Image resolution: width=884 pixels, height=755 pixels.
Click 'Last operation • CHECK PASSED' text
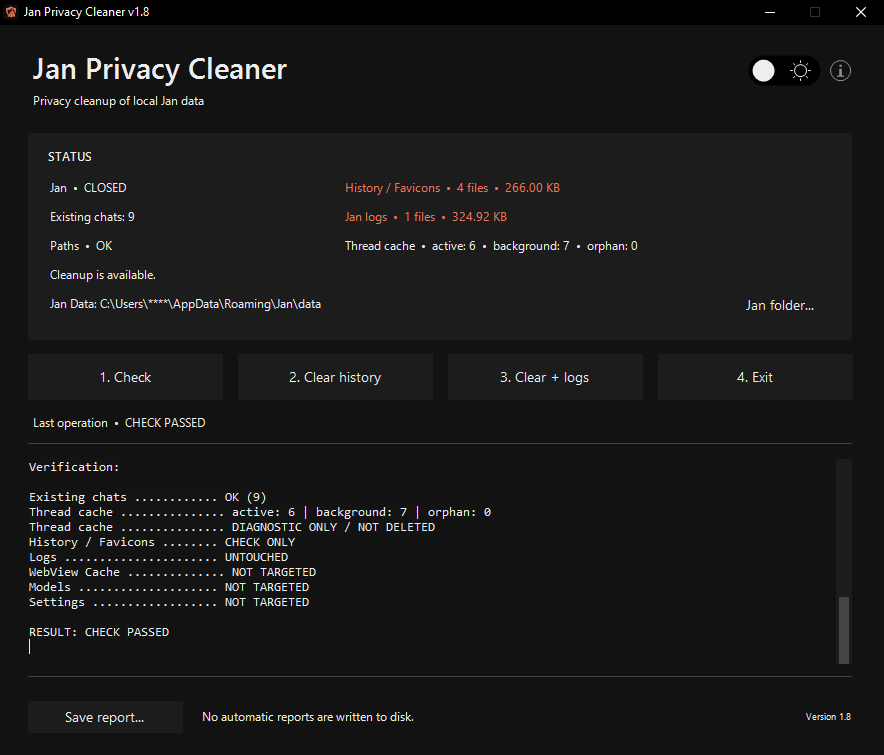[x=119, y=423]
